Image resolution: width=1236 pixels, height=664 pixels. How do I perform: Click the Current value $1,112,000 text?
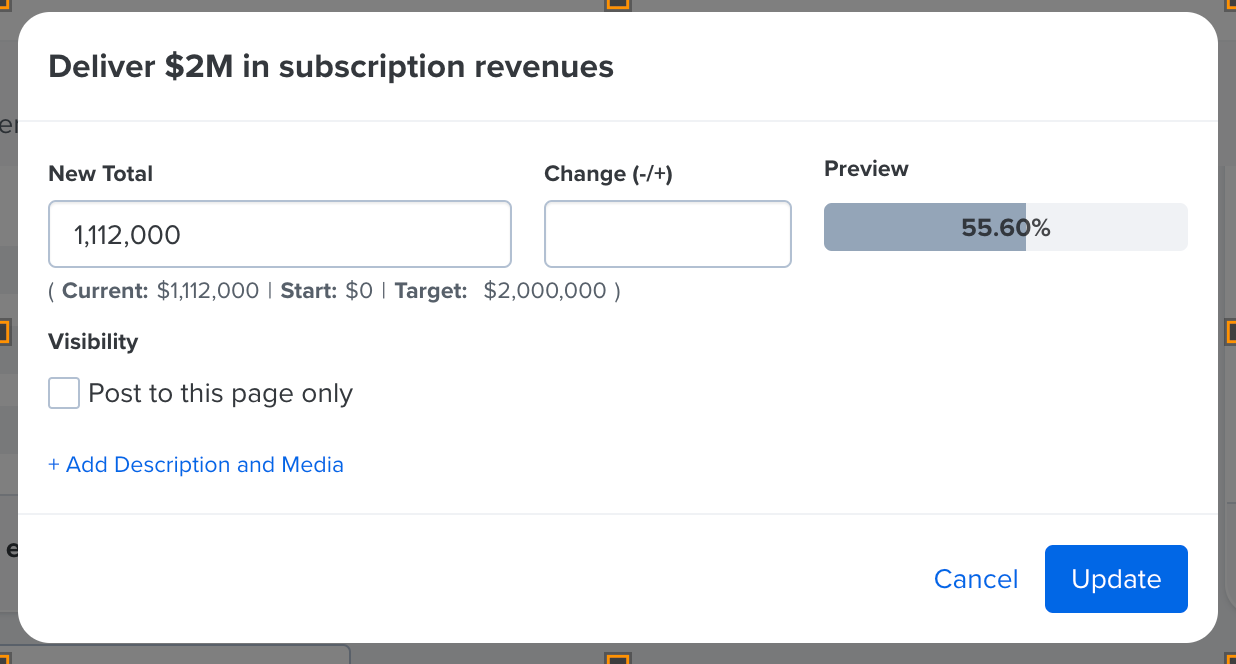point(208,291)
